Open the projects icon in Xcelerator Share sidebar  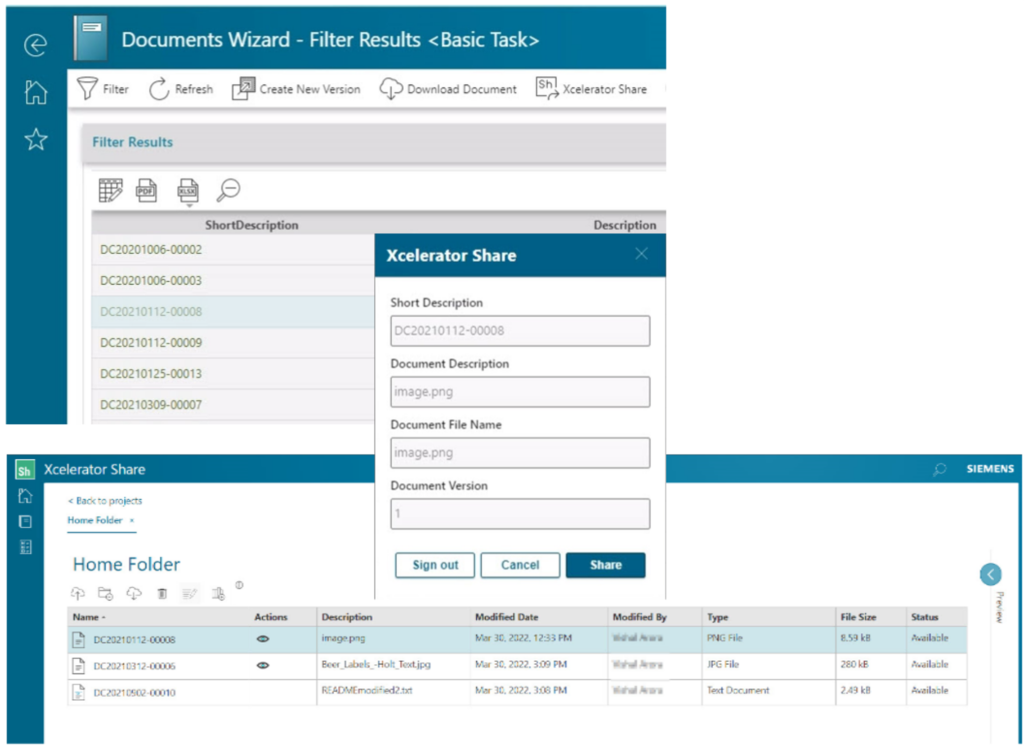click(x=25, y=521)
